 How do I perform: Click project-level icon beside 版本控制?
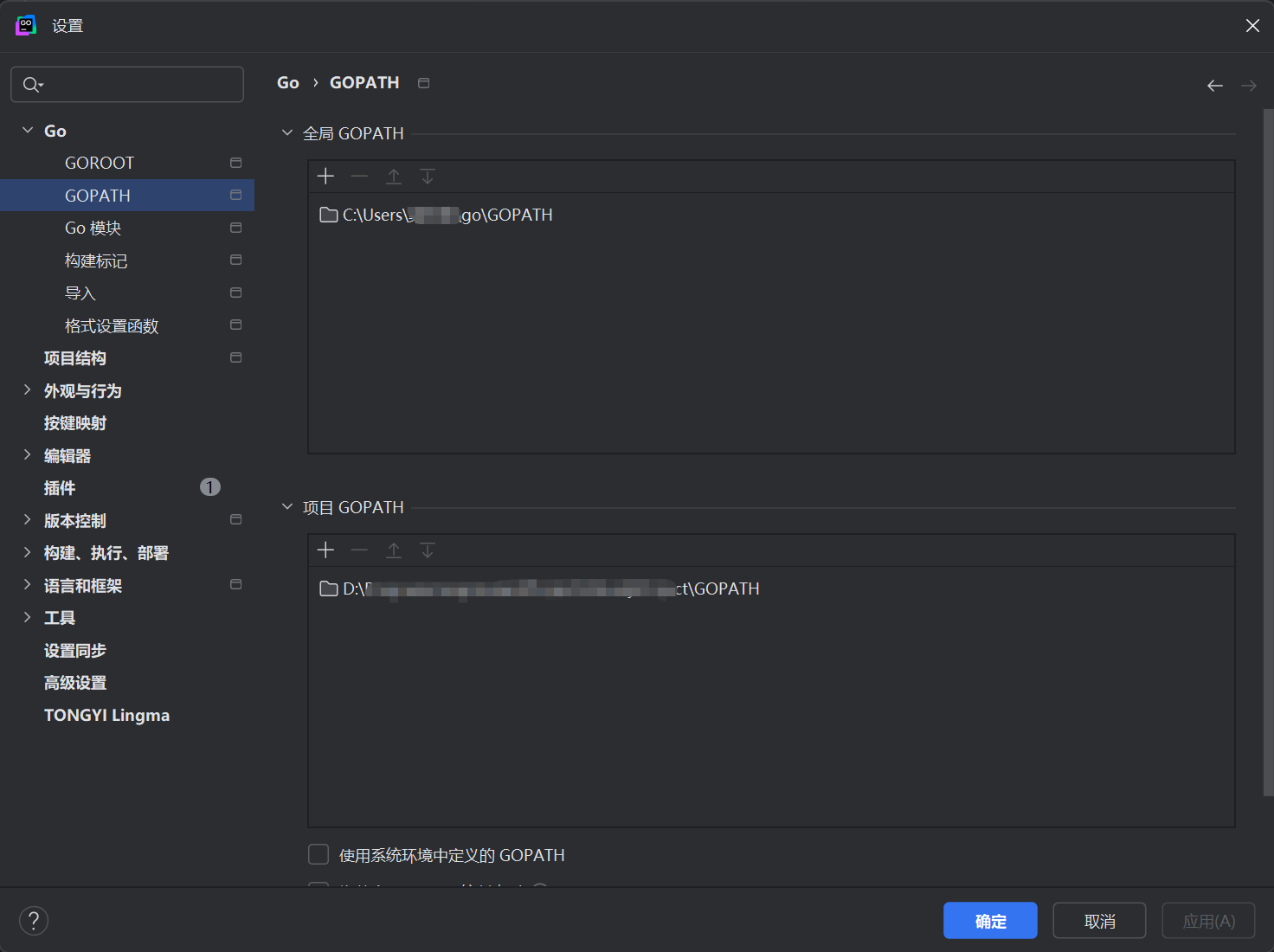tap(235, 519)
